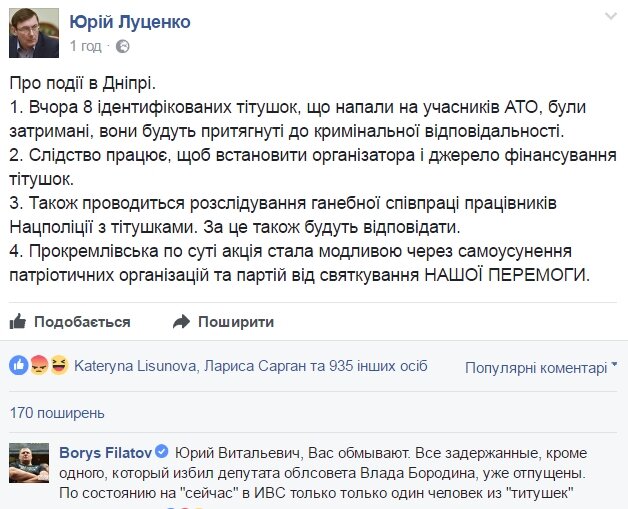Open the 170 поширень shares list

[57, 412]
